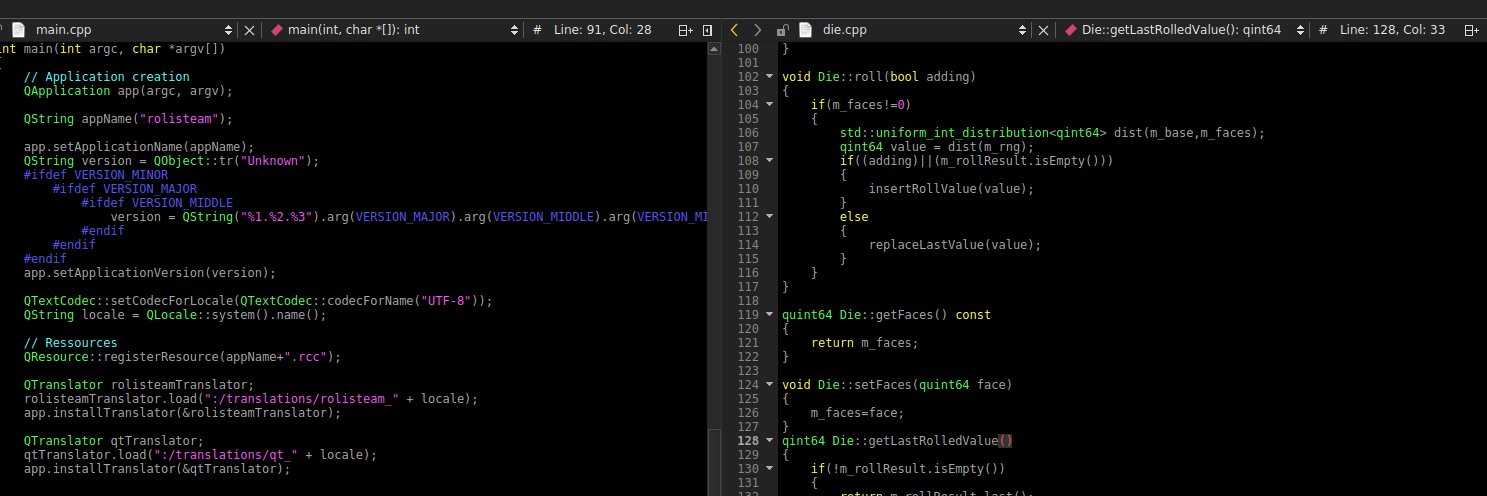Screen dimensions: 1487x496
Task: Remove the split from main.cpp pane
Action: pos(709,30)
